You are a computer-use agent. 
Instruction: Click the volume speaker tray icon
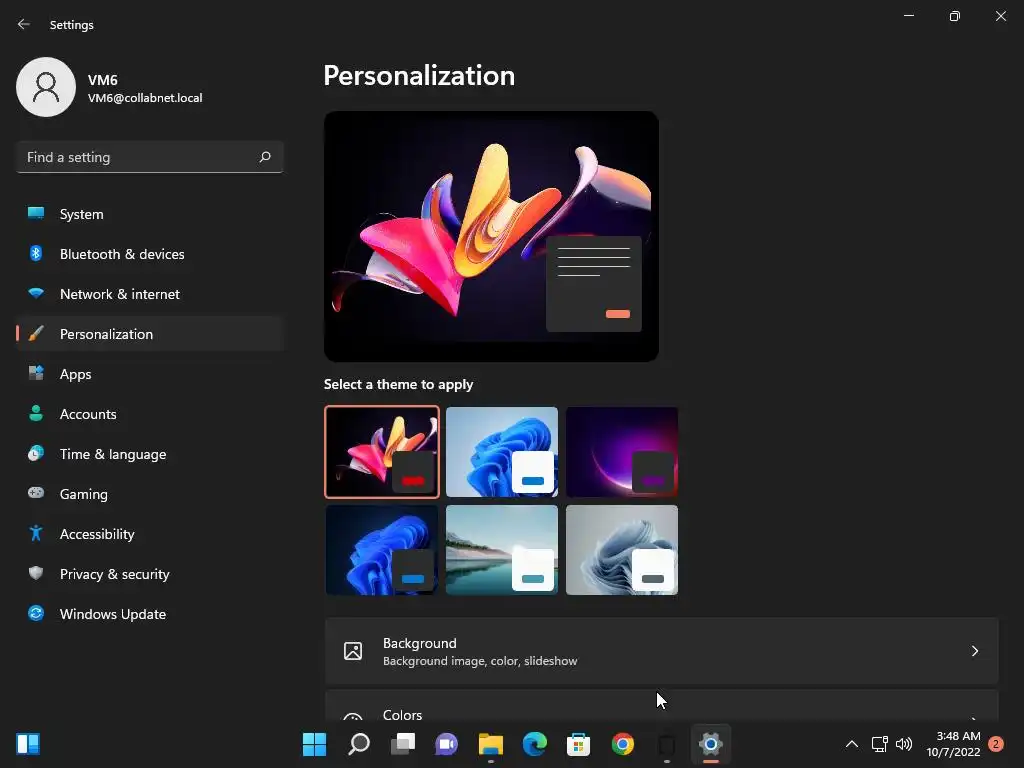click(904, 744)
